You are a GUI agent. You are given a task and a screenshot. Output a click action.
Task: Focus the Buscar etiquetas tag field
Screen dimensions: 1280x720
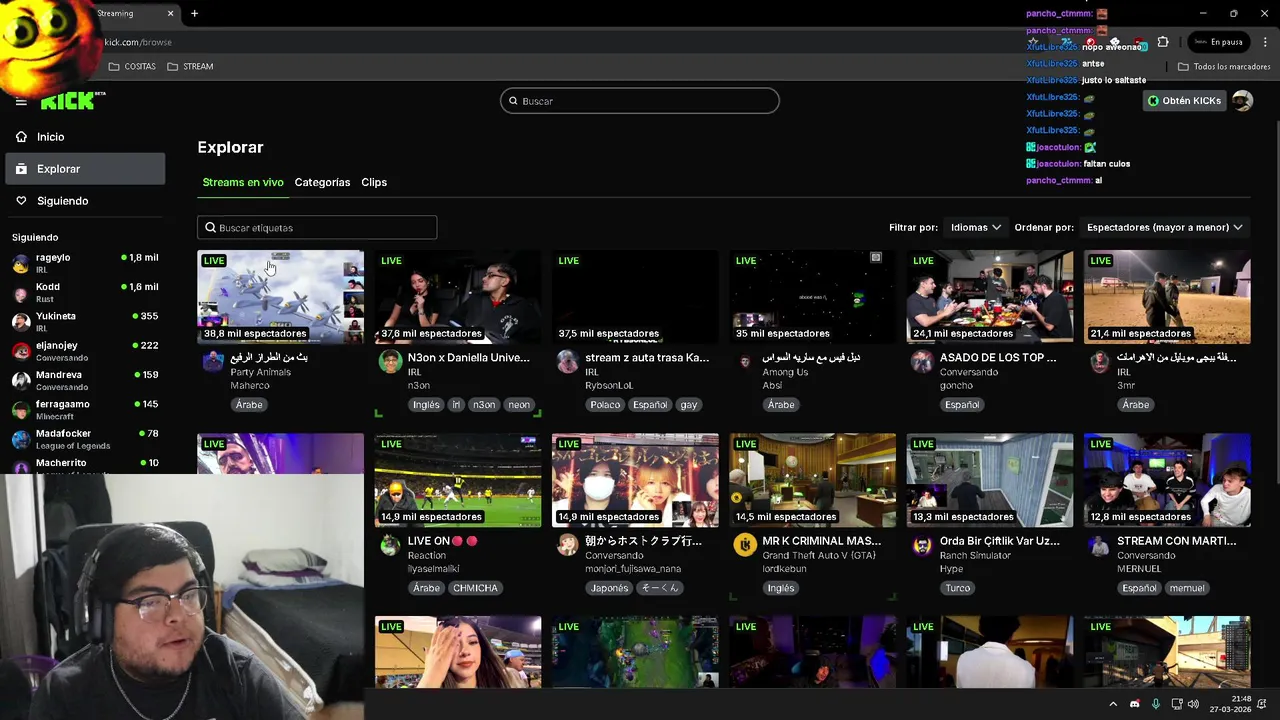317,228
